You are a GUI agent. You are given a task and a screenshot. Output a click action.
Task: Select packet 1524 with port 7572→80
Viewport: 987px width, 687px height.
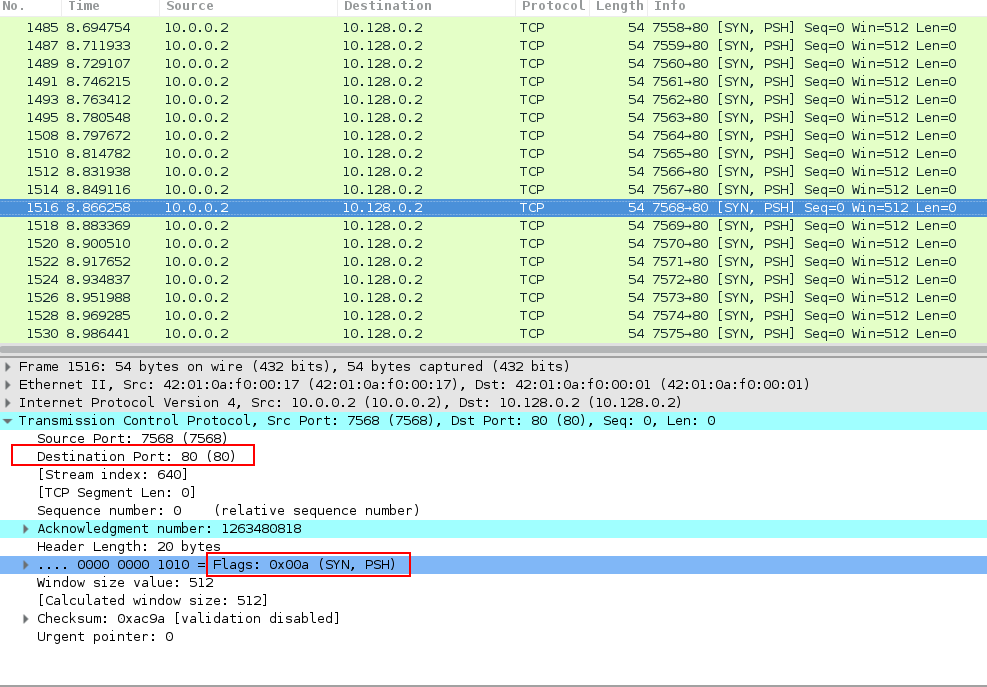point(494,280)
